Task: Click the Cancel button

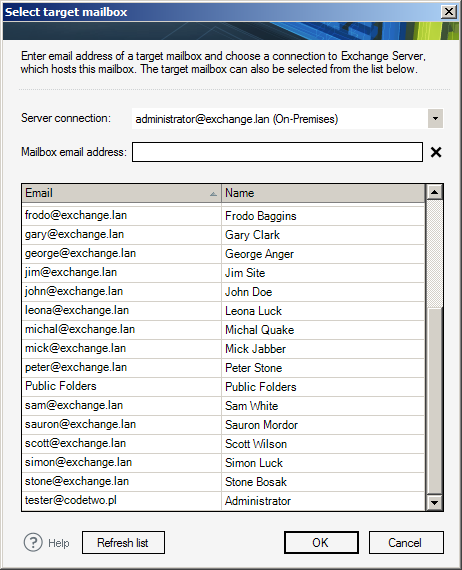Action: point(406,542)
